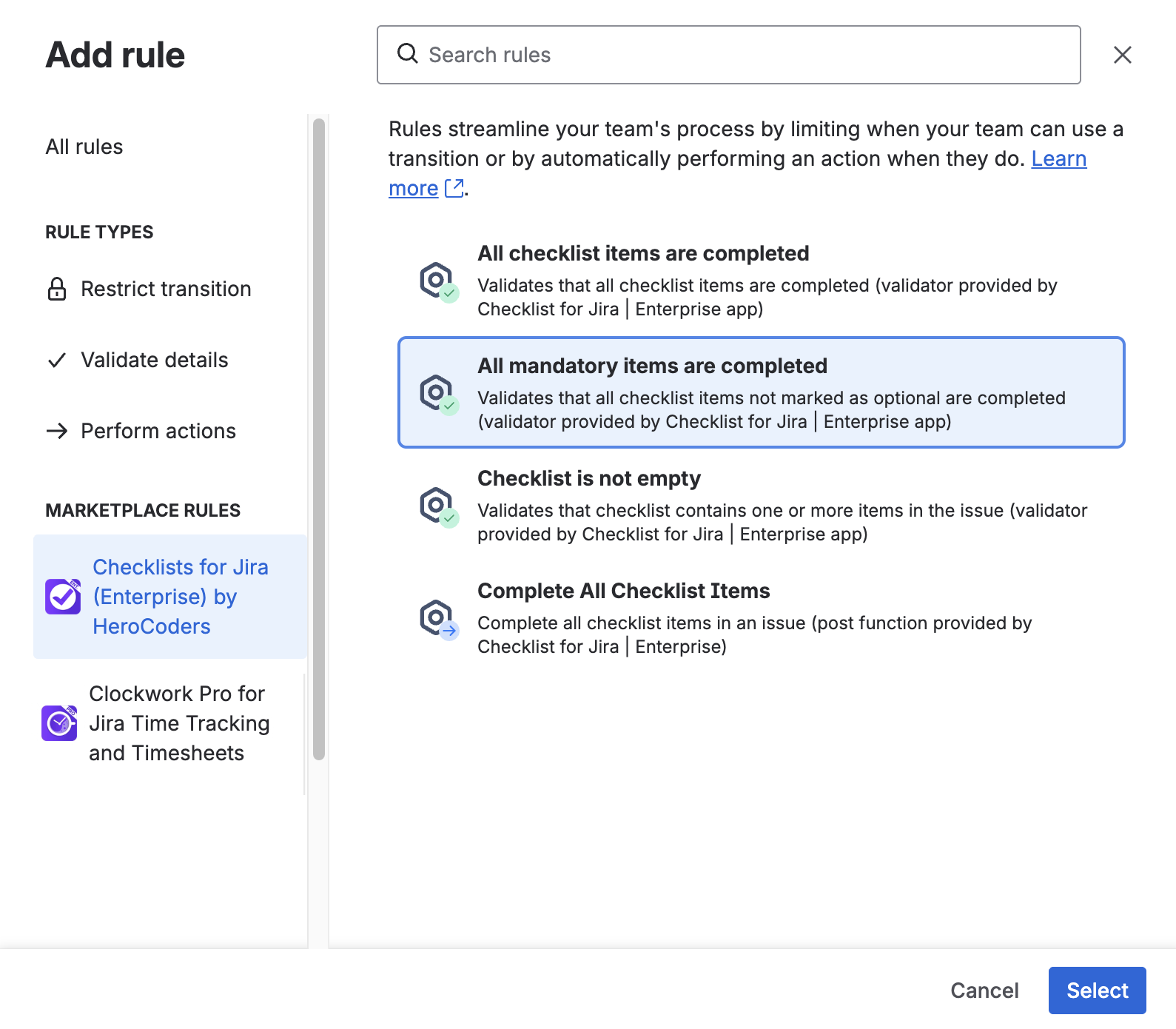Click the Validate details checkmark icon
This screenshot has width=1176, height=1029.
[x=57, y=360]
